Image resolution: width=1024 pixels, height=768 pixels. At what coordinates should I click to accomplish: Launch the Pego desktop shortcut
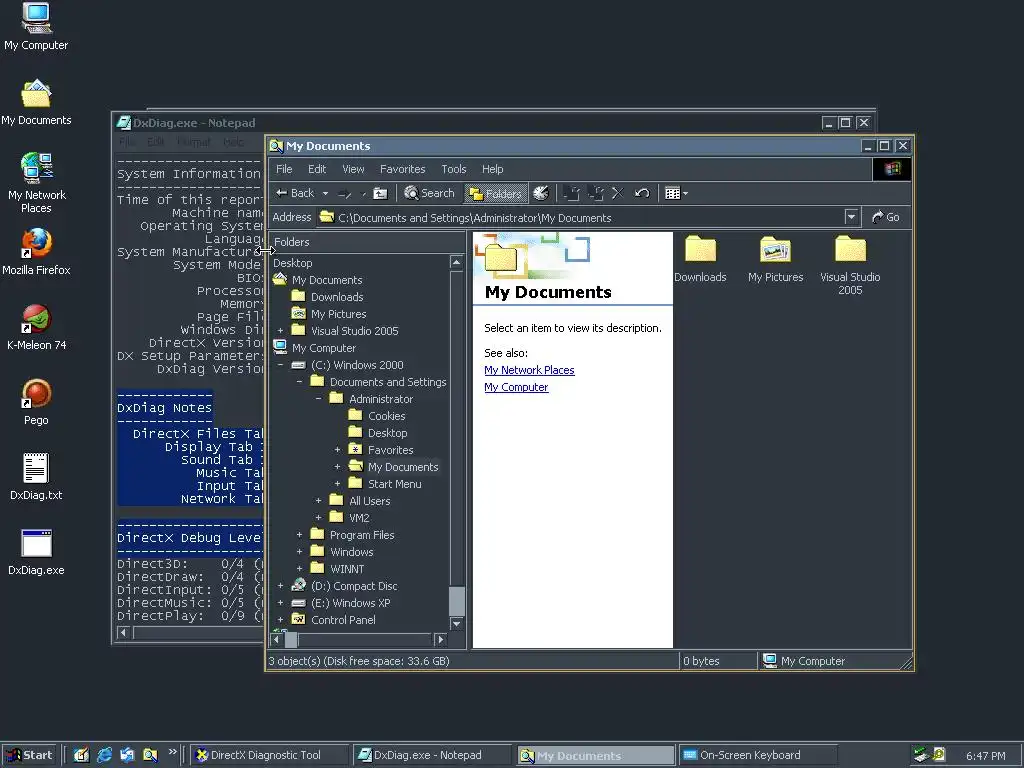[36, 402]
